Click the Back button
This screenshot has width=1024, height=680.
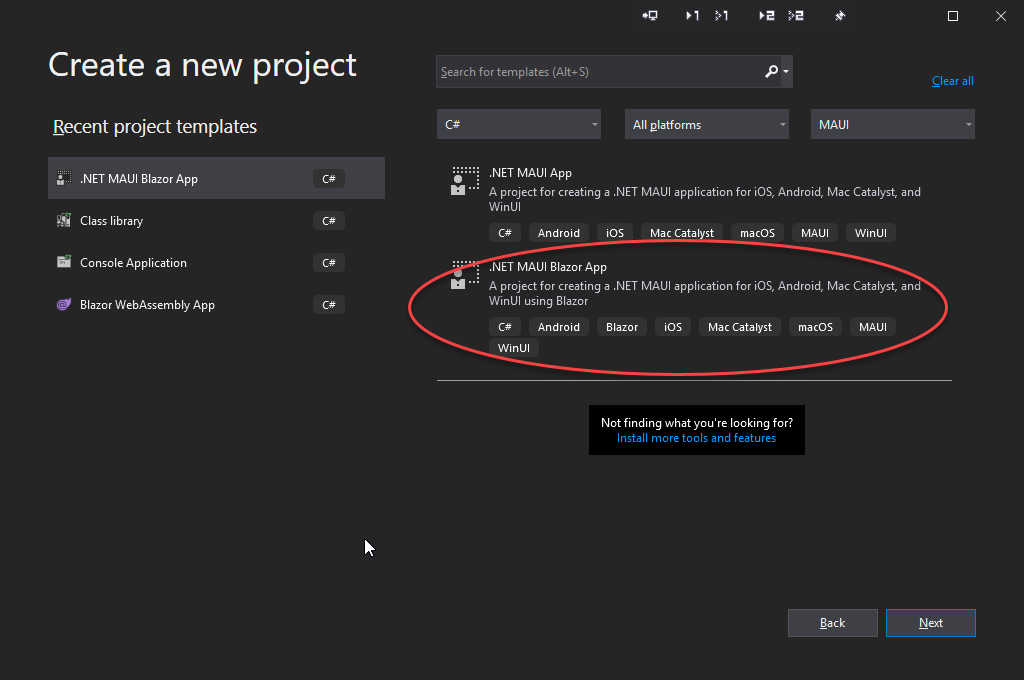coord(833,623)
